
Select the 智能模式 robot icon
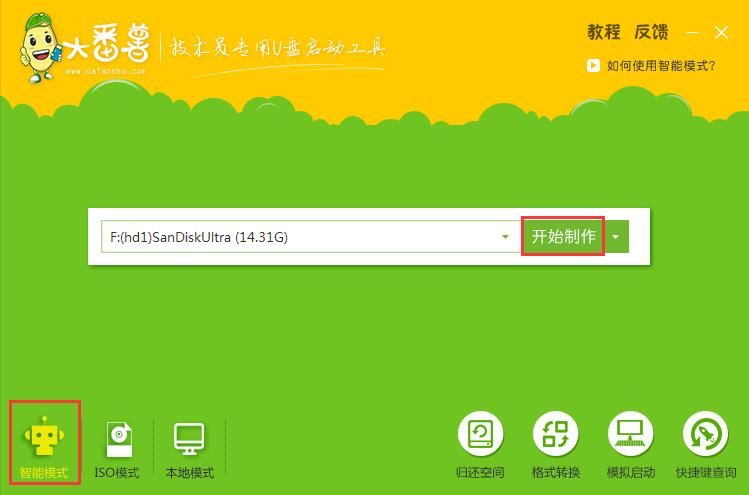click(44, 436)
